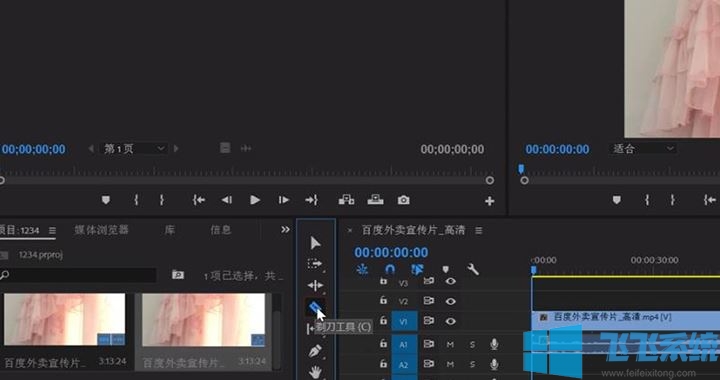Go to previous page arrow in Source monitor
720x380 pixels.
click(x=91, y=149)
